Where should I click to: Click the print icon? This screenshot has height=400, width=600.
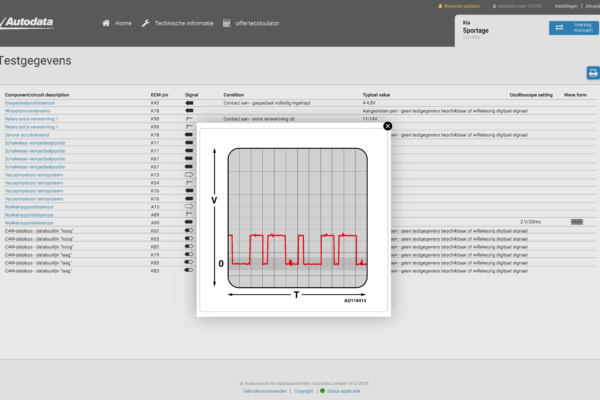pyautogui.click(x=592, y=72)
